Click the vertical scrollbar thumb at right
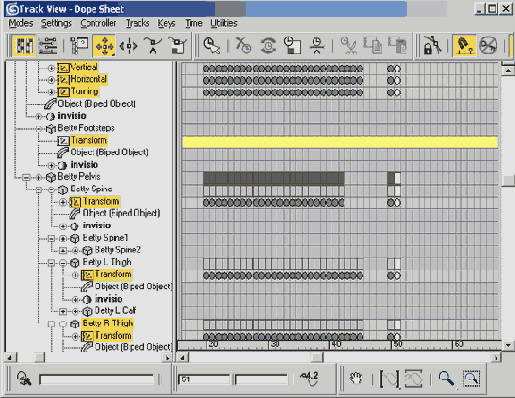The height and width of the screenshot is (398, 515). (508, 180)
